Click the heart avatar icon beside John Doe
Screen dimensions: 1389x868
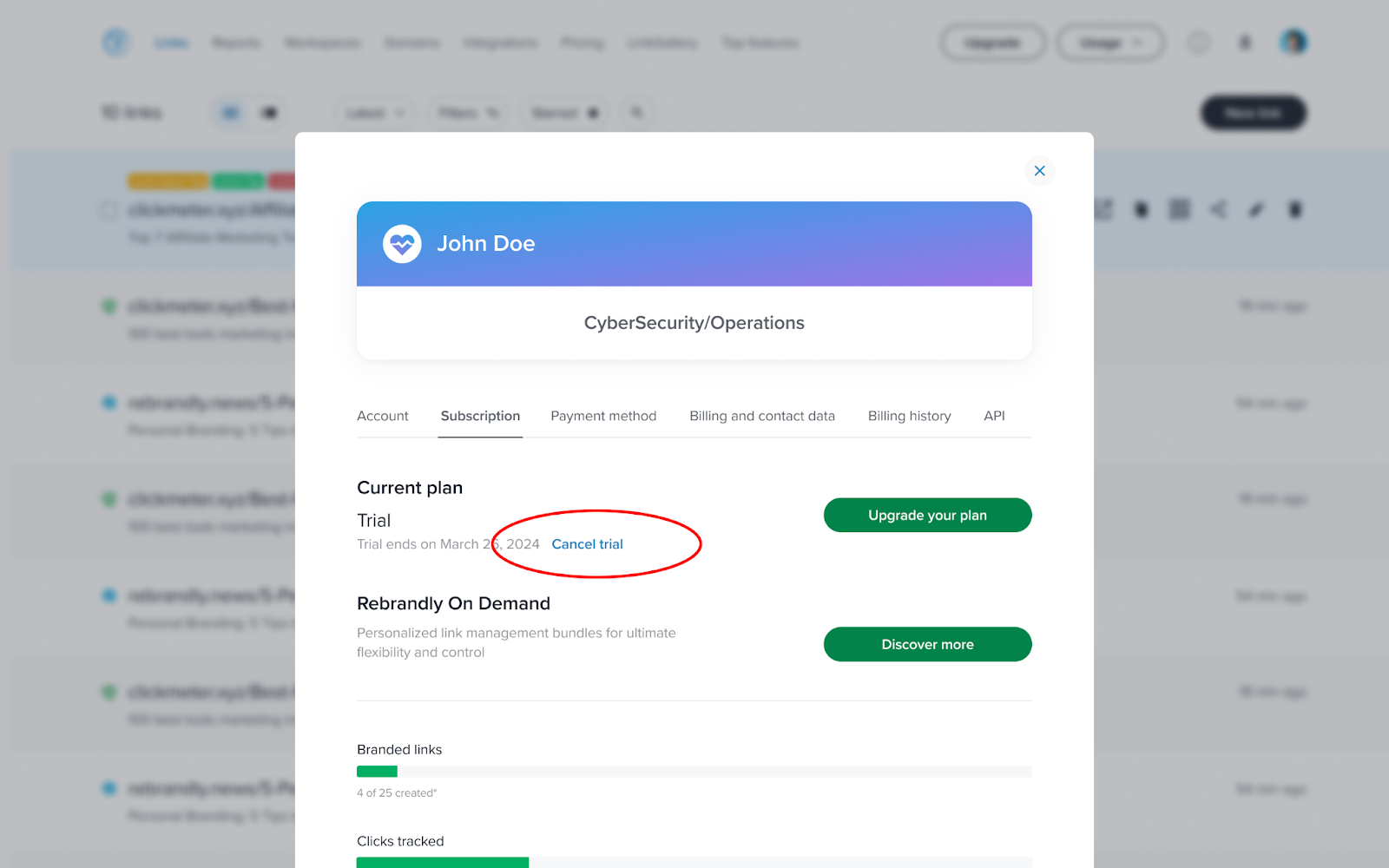[402, 244]
